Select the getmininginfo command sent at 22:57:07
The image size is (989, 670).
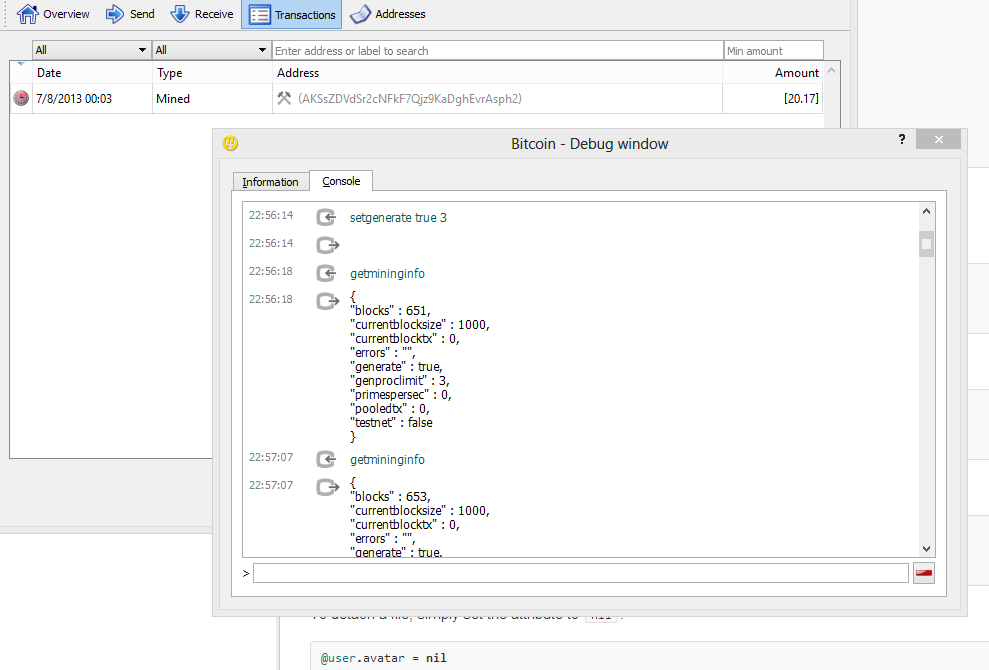click(x=387, y=459)
